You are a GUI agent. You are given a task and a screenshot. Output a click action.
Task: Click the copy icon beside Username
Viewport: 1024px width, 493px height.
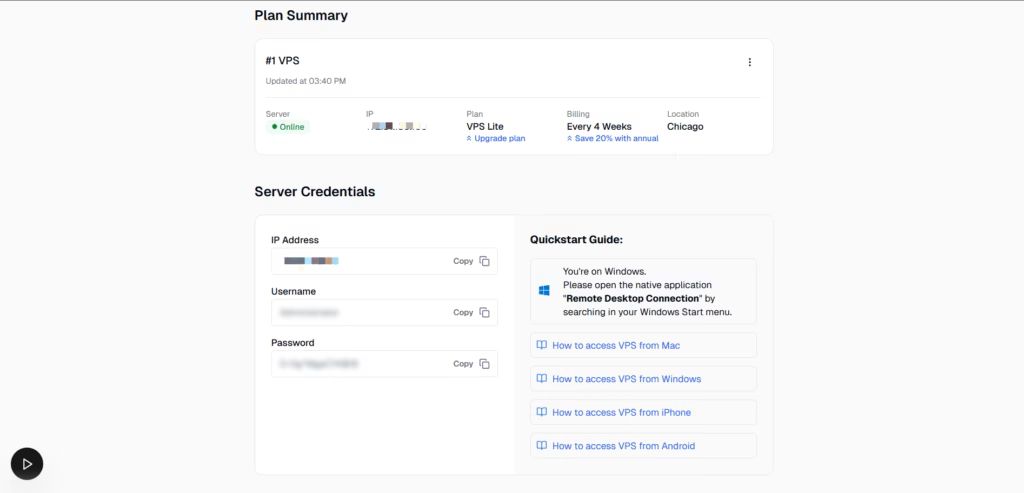point(484,312)
